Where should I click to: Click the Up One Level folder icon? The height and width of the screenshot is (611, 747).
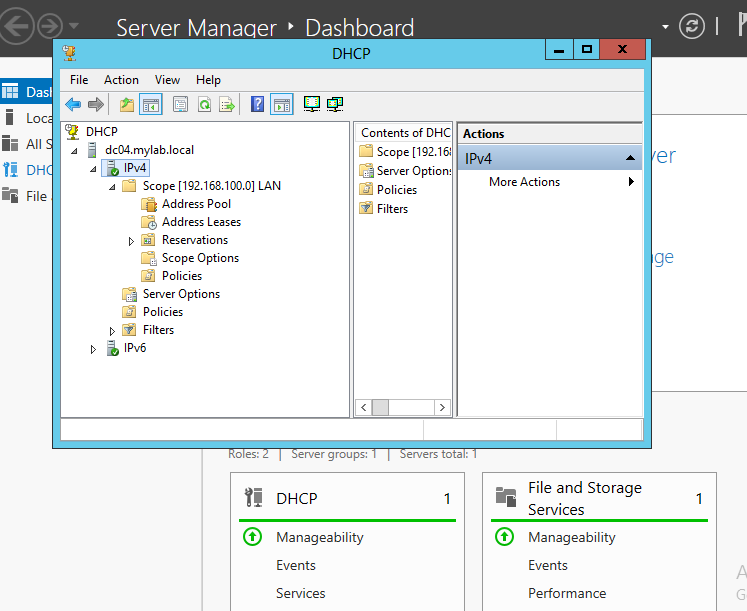(x=126, y=104)
